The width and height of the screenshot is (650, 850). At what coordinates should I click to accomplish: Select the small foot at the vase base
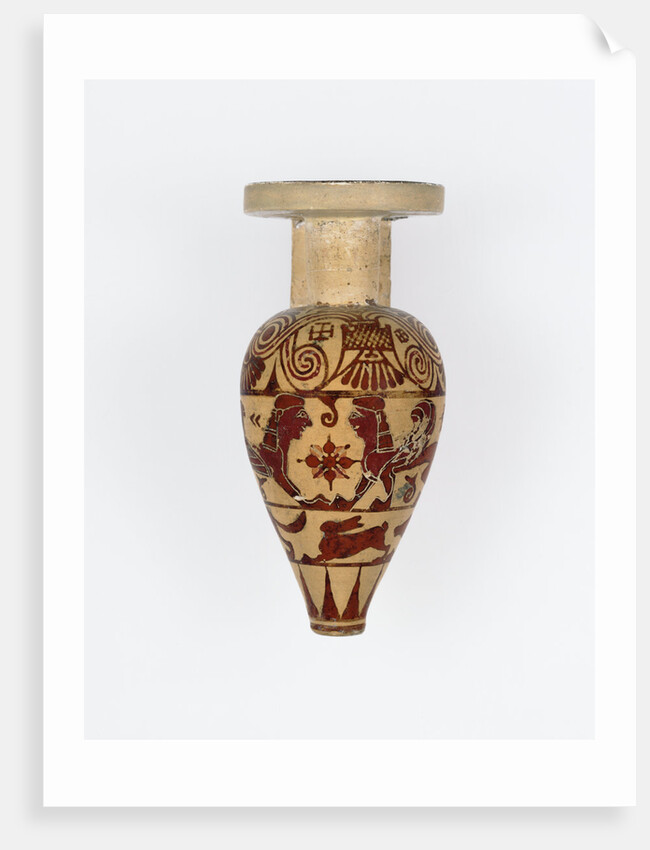click(338, 627)
